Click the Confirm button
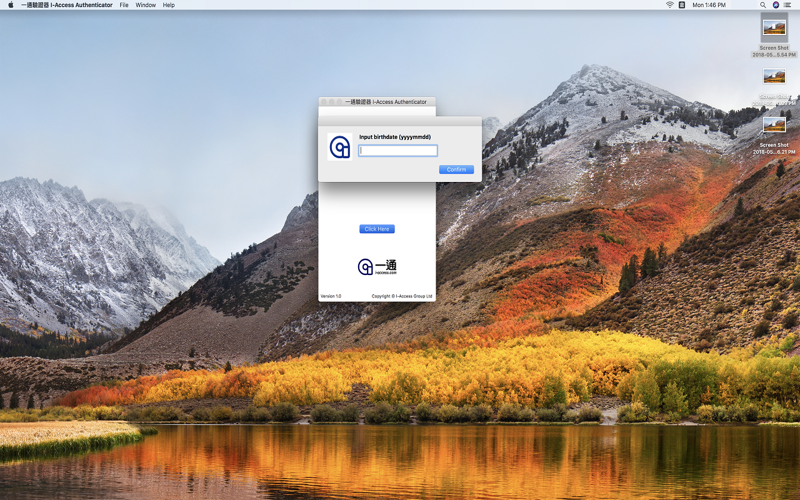800x500 pixels. 456,169
